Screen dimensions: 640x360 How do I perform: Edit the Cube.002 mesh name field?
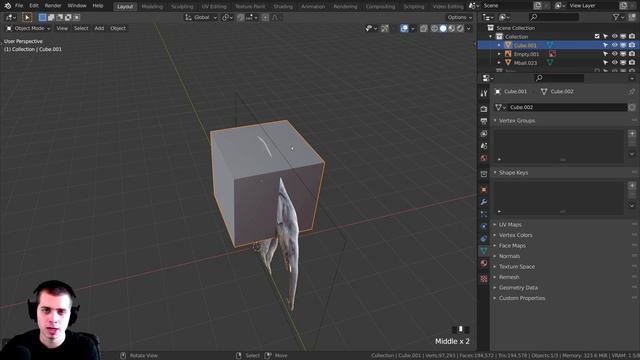tap(567, 107)
